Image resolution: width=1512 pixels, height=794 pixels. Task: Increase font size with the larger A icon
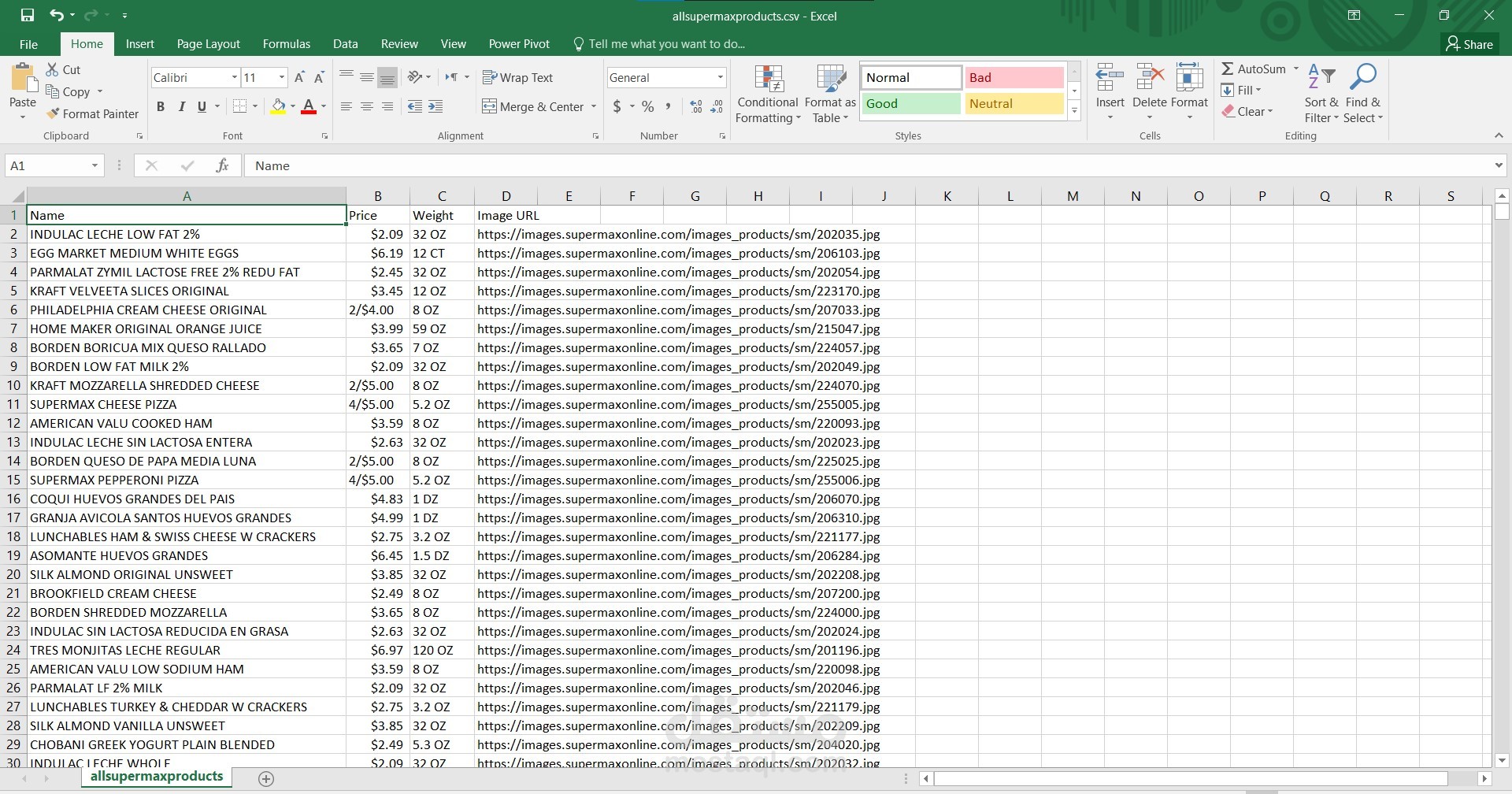coord(299,77)
